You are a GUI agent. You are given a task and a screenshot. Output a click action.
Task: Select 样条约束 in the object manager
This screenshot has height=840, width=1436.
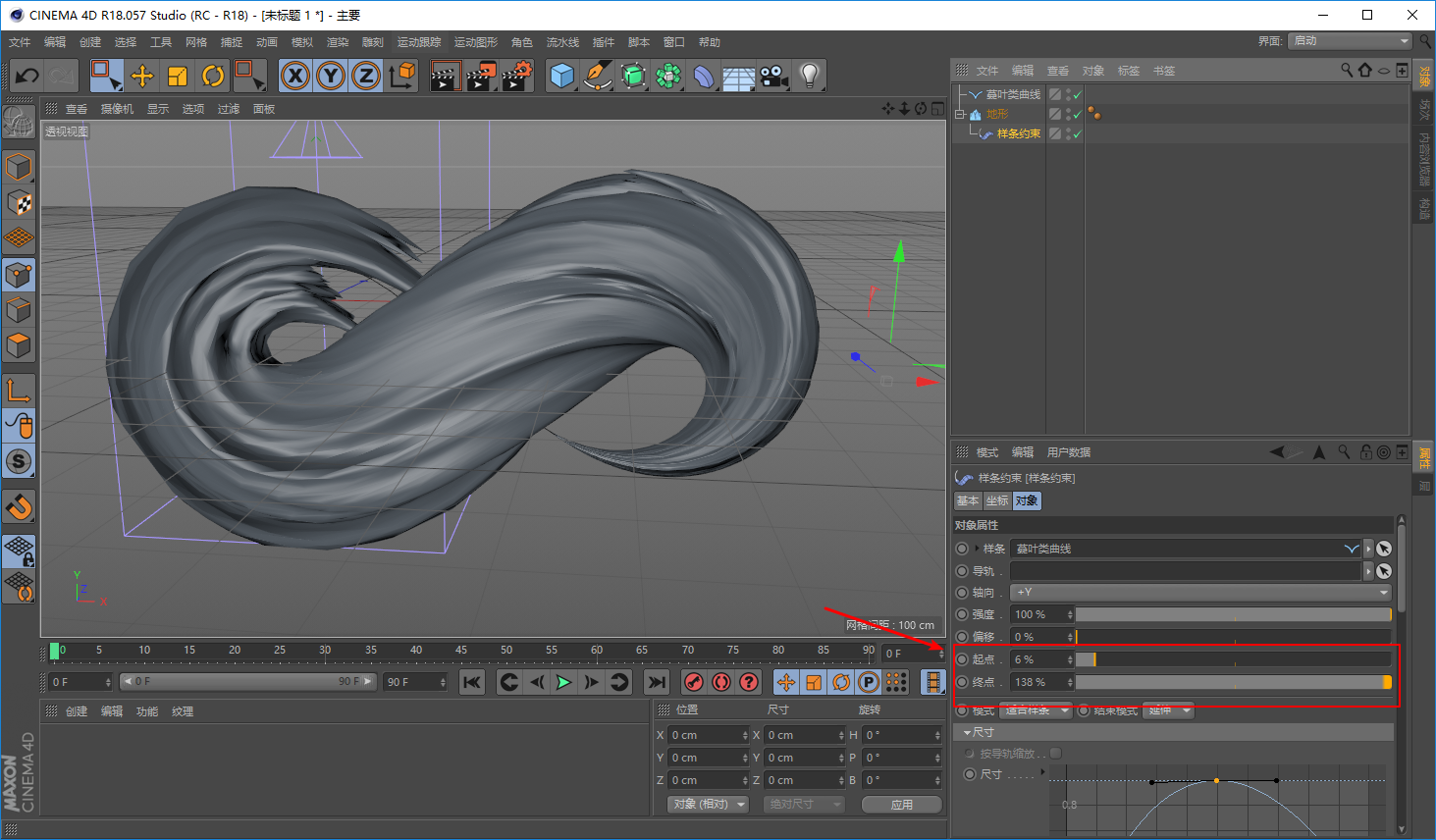pyautogui.click(x=1019, y=134)
